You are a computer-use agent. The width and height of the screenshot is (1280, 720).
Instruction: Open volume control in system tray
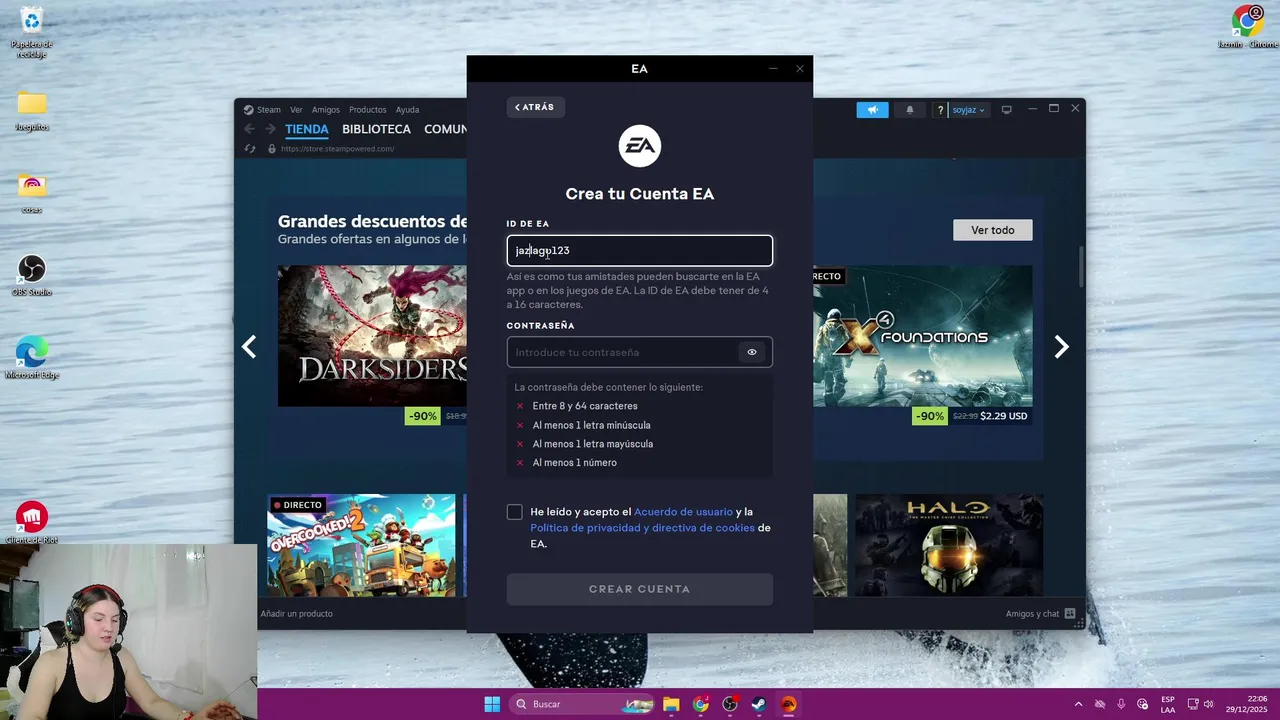[x=1209, y=704]
